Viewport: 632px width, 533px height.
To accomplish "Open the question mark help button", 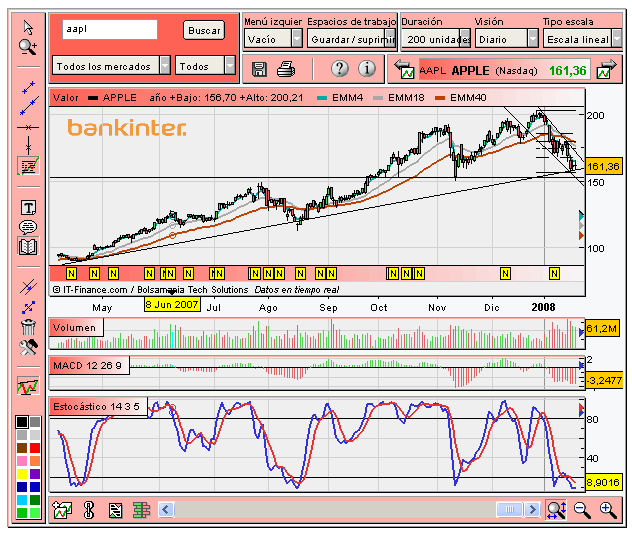I will tap(340, 69).
